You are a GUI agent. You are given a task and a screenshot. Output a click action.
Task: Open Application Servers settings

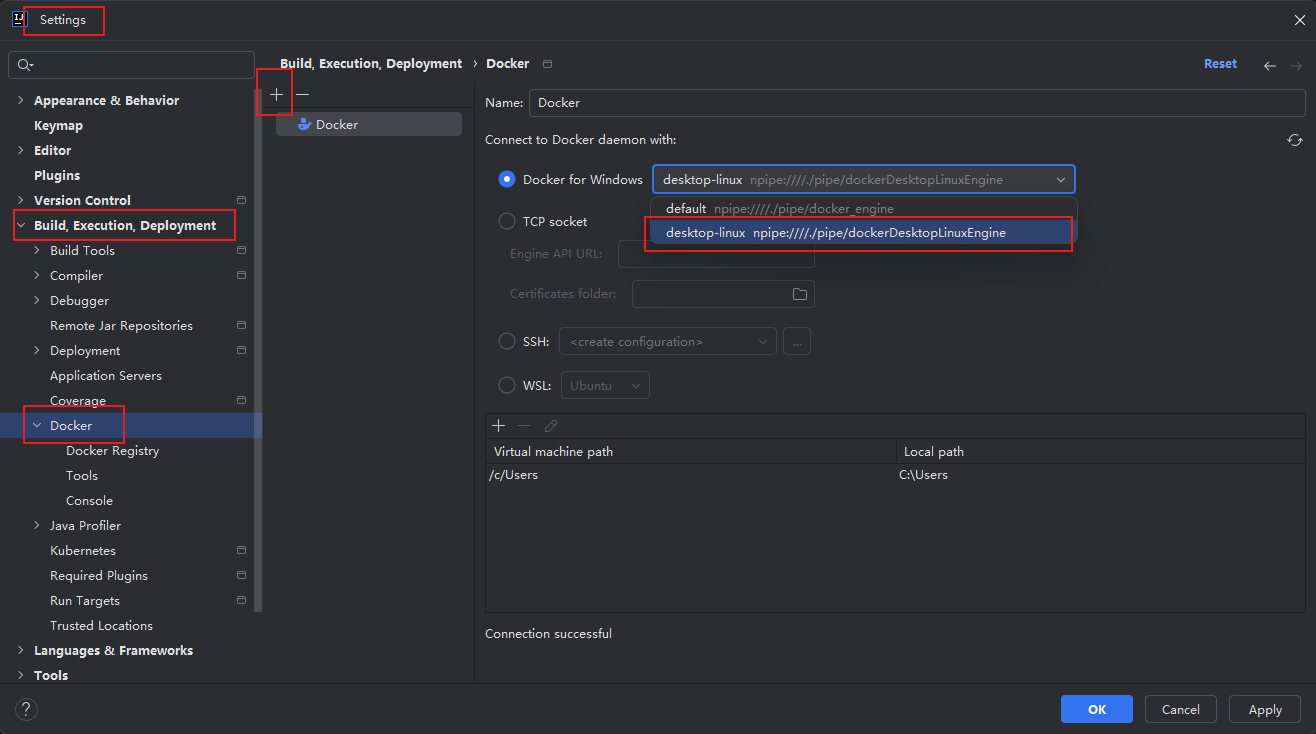pos(106,375)
